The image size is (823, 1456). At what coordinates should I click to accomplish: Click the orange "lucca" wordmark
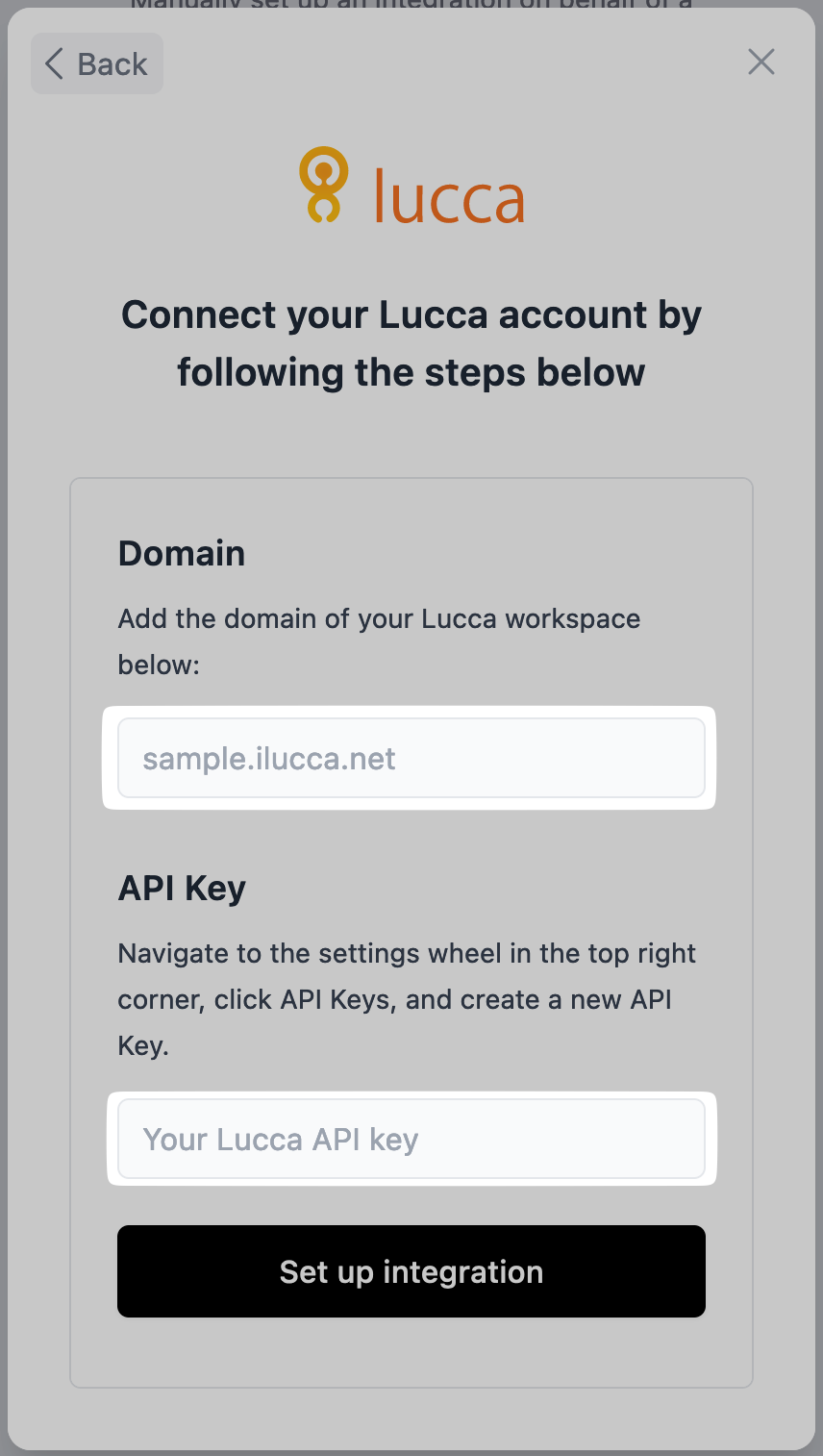[x=449, y=194]
